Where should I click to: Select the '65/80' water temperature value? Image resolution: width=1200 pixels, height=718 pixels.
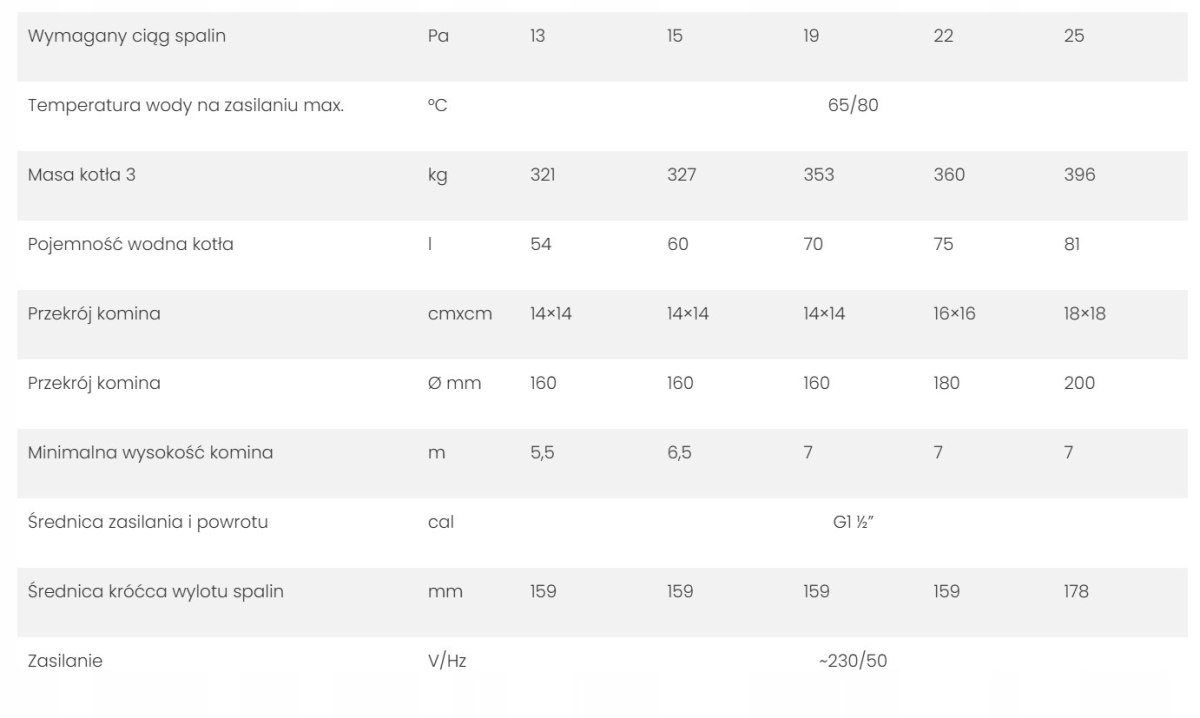(853, 105)
